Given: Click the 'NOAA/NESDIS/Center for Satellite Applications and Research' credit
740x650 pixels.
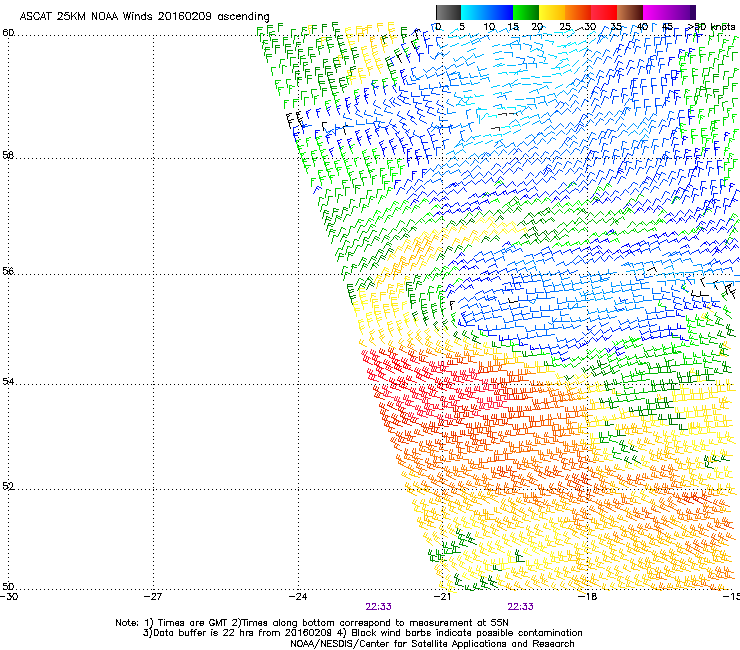Looking at the screenshot, I should (x=432, y=644).
